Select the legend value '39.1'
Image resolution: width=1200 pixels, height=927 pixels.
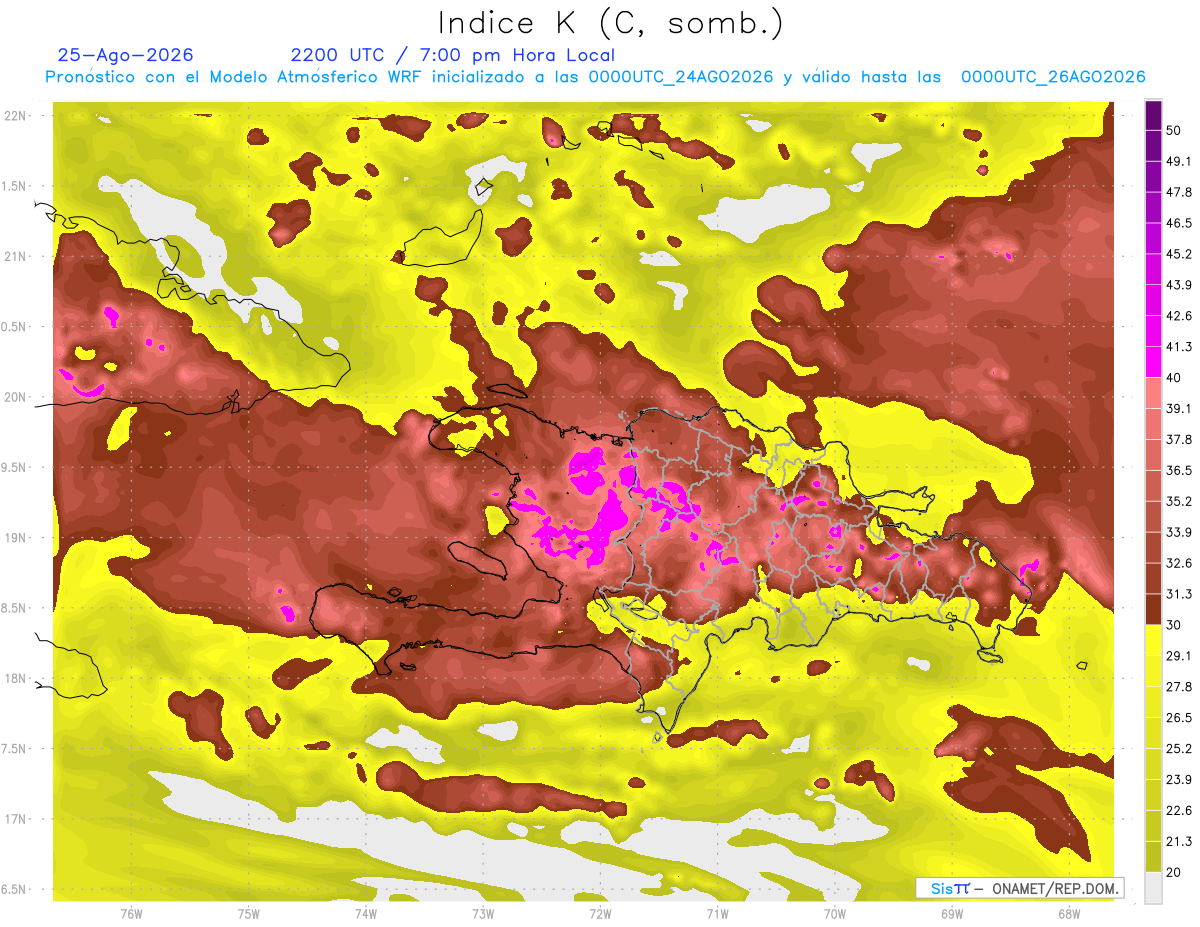(x=1179, y=409)
